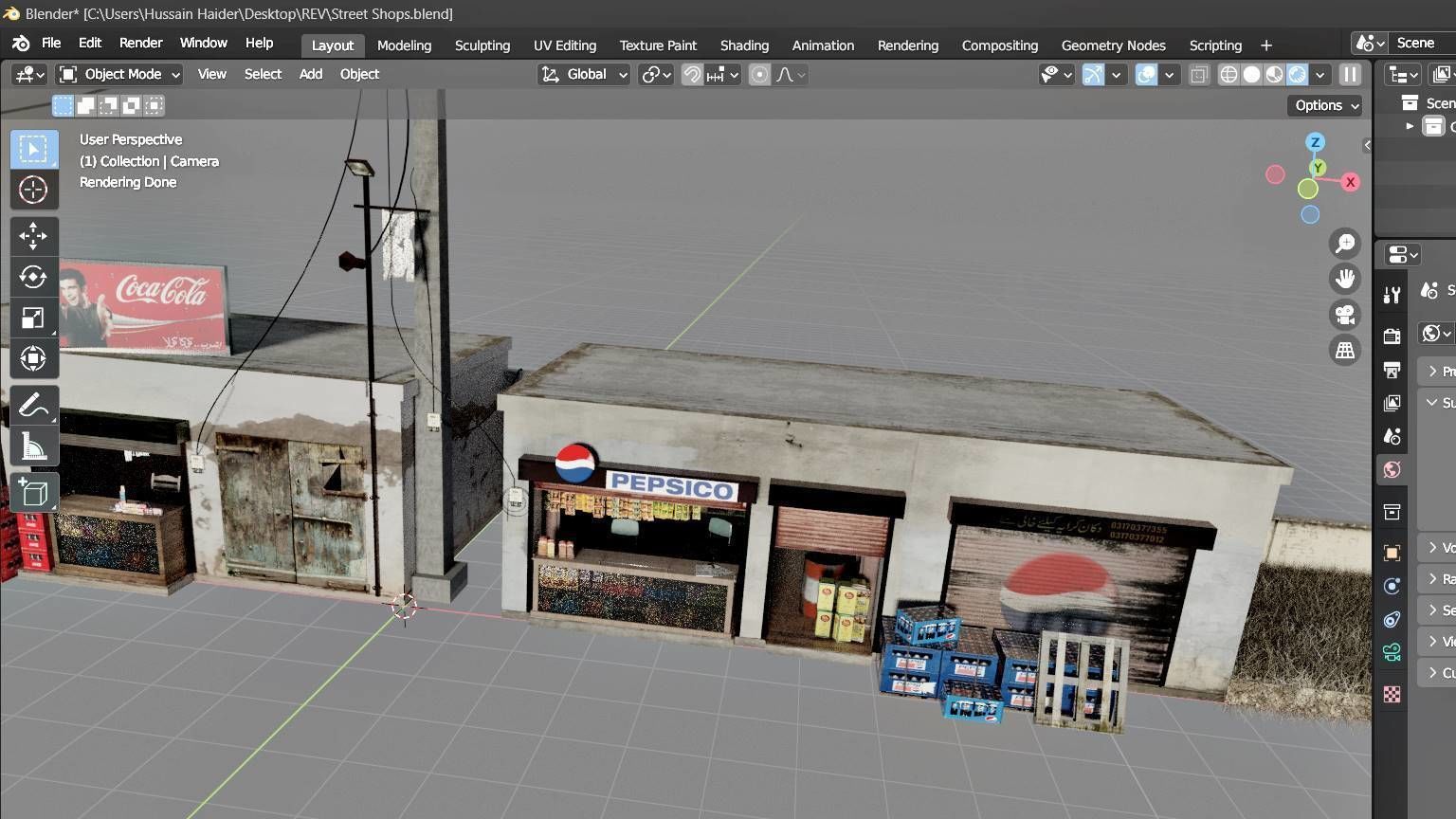Click the viewport zoom magnifier icon

point(1344,244)
